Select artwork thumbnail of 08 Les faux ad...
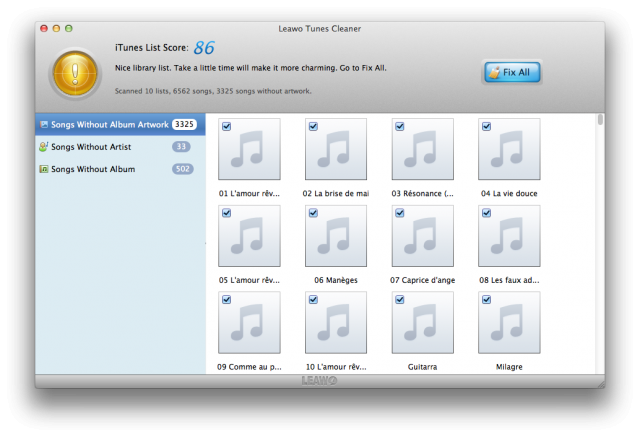The image size is (640, 437). pos(509,236)
